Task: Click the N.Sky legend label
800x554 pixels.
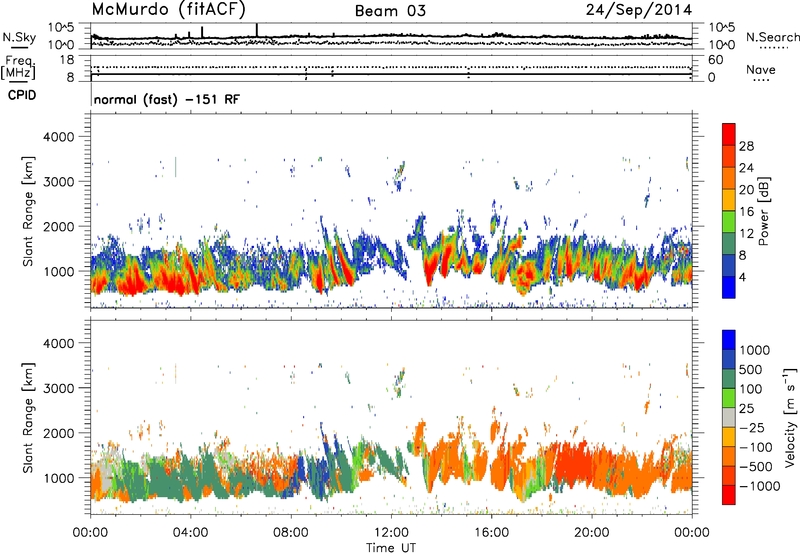Action: tap(19, 37)
